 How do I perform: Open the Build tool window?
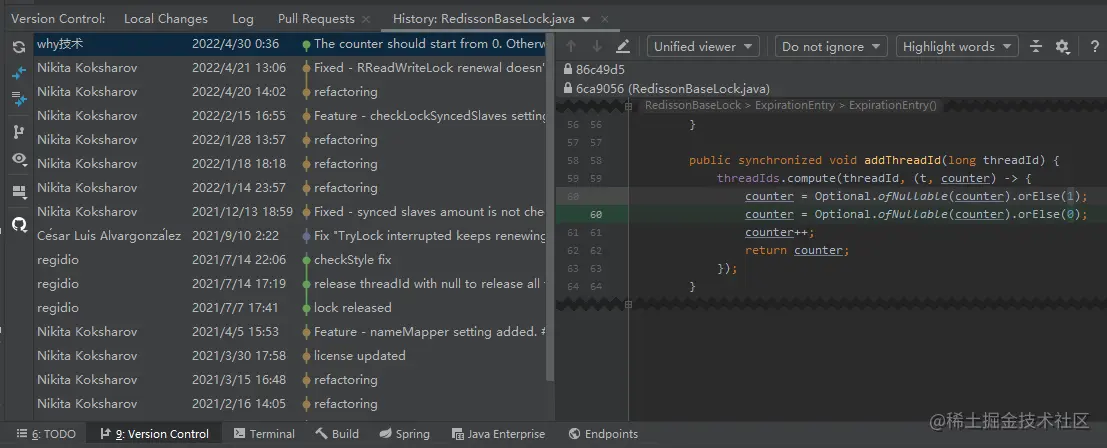[x=337, y=434]
